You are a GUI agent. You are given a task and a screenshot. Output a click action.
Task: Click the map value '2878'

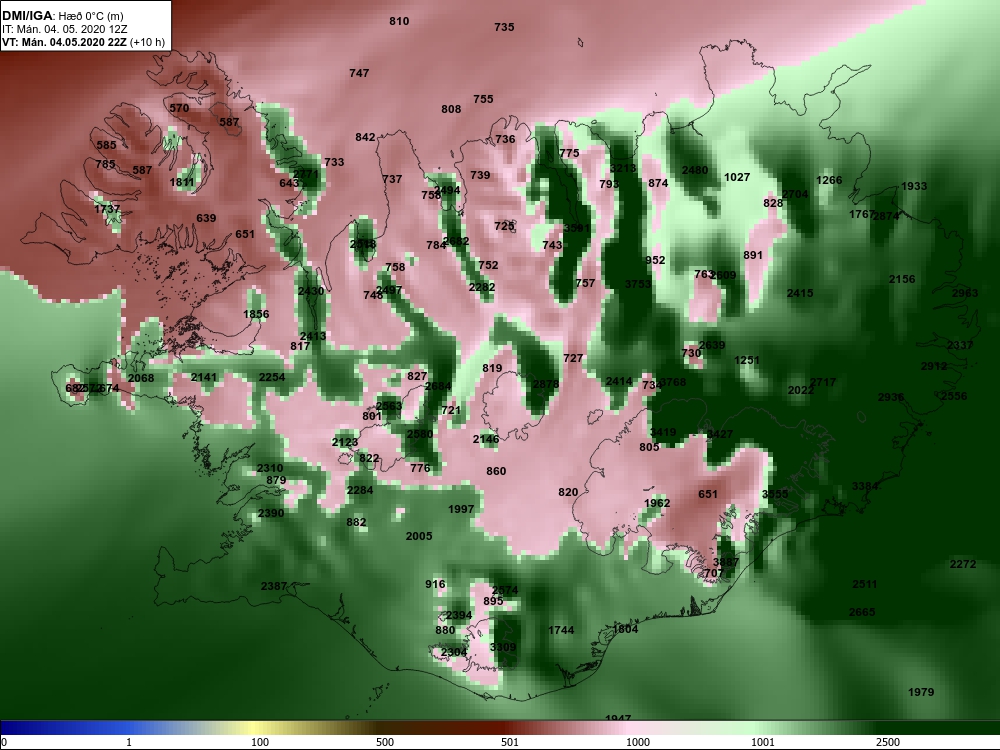coord(546,384)
